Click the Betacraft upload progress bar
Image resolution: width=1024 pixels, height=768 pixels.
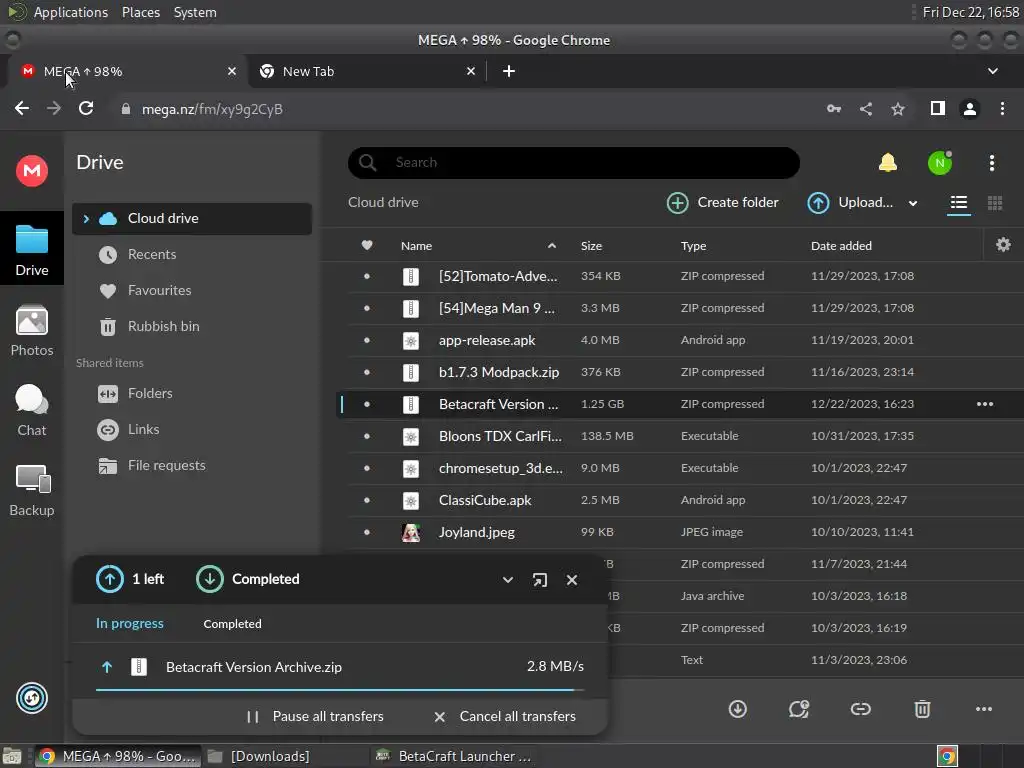(340, 690)
